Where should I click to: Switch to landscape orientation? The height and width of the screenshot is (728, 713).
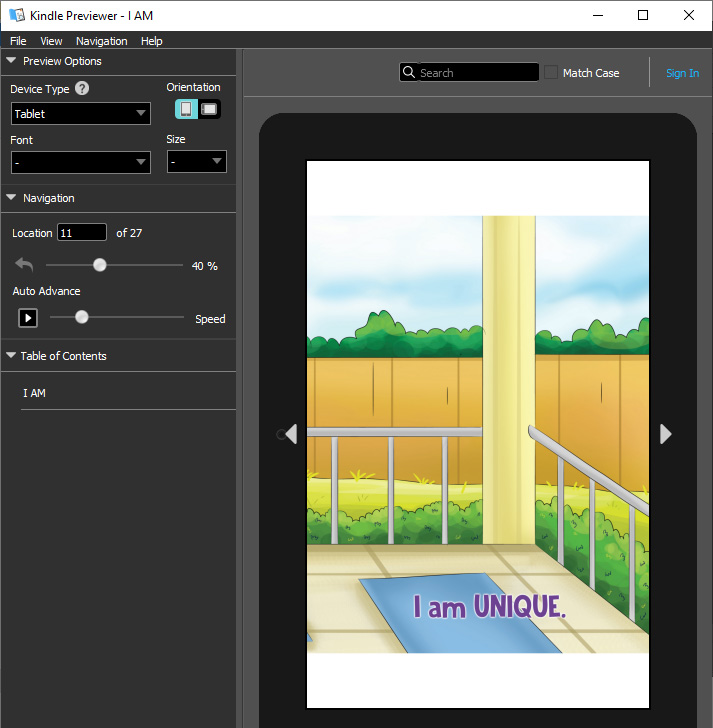tap(209, 109)
